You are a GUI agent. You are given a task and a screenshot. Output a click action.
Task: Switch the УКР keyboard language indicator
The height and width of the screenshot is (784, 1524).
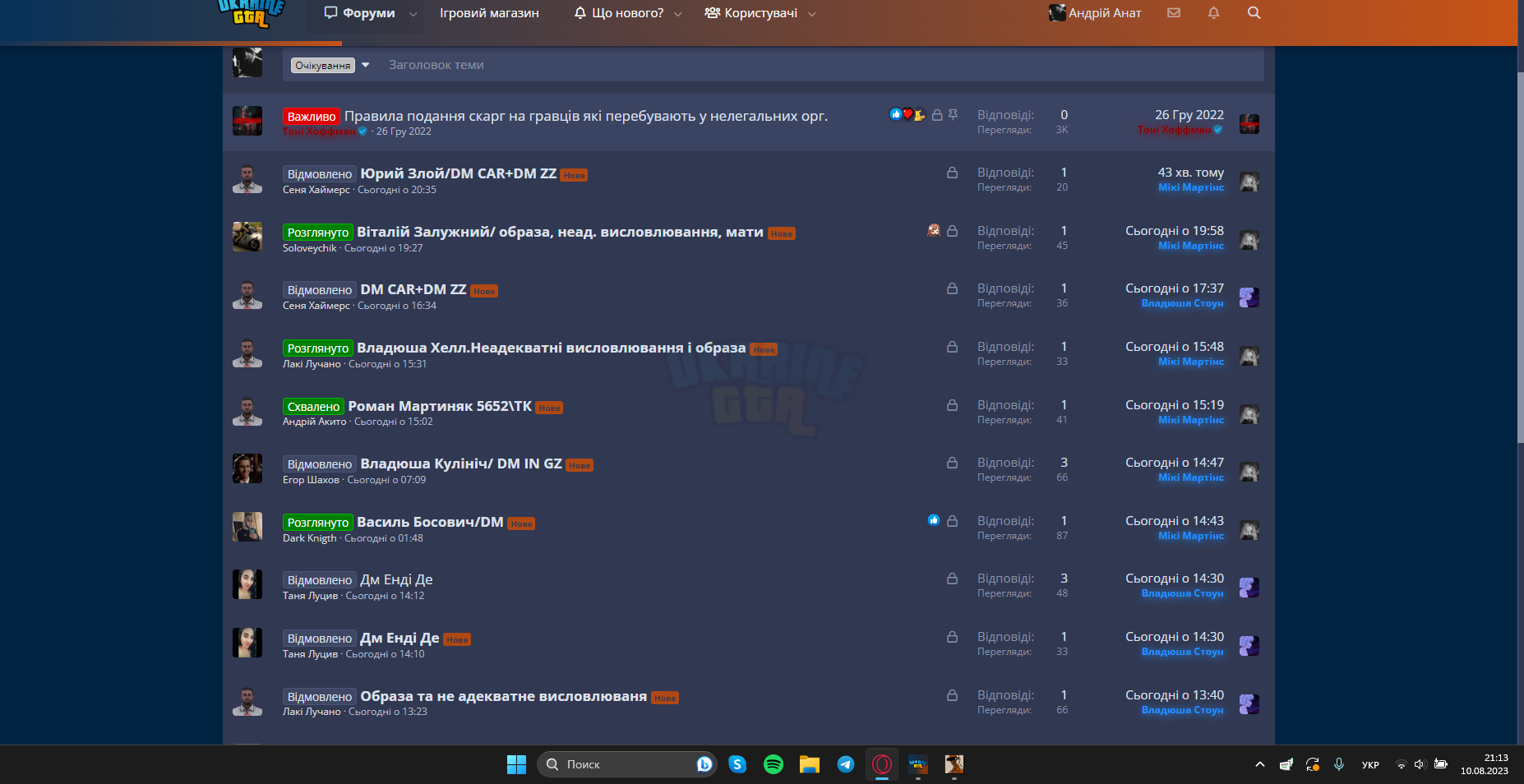coord(1370,765)
